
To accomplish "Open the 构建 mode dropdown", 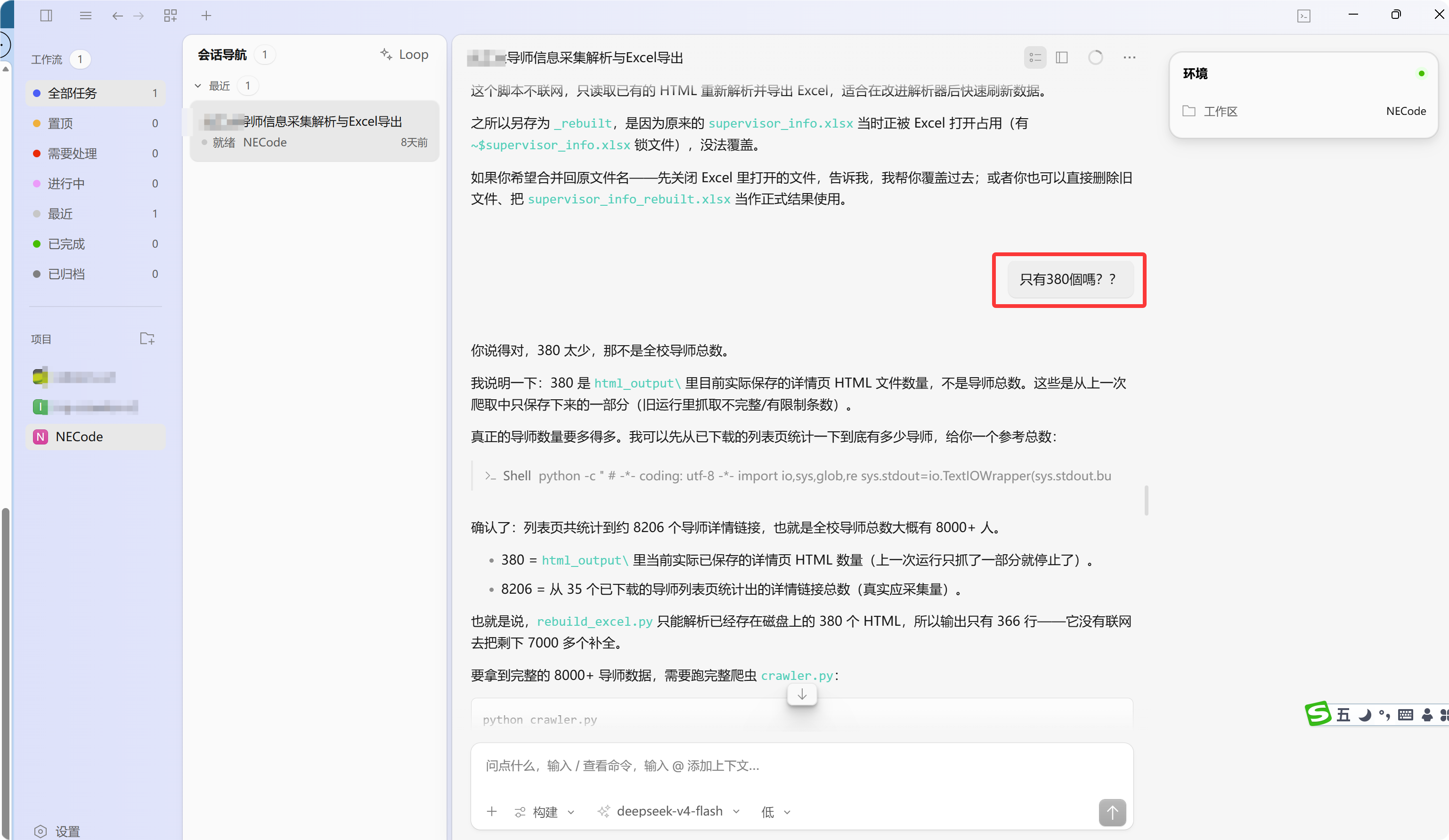I will [x=545, y=811].
